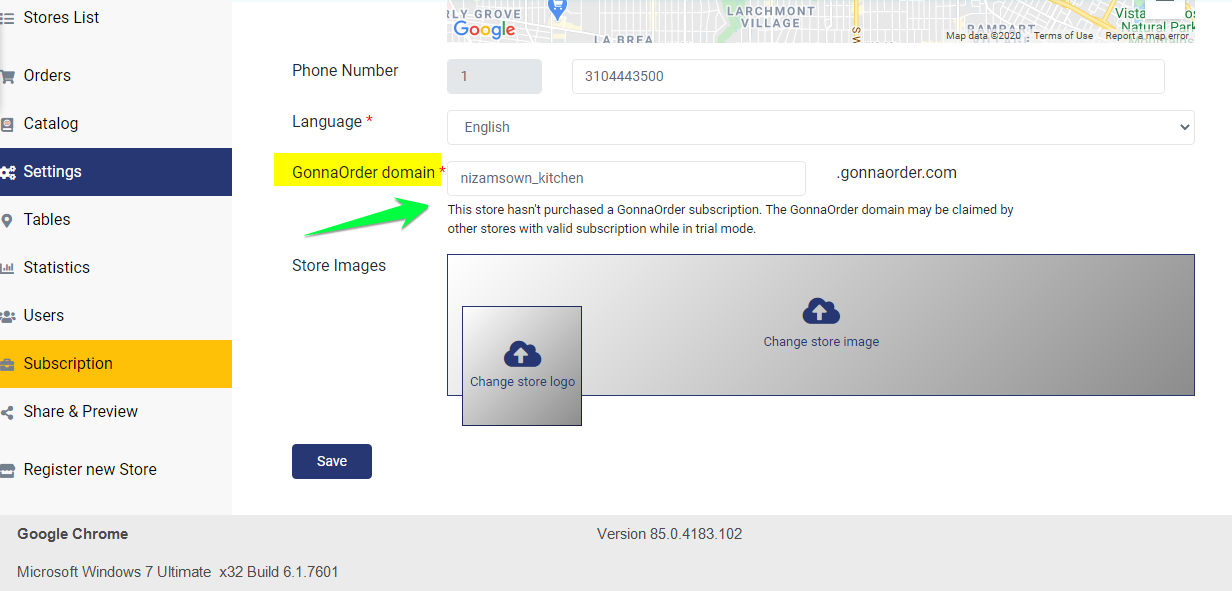This screenshot has width=1232, height=591.
Task: Save the store settings
Action: 332,461
